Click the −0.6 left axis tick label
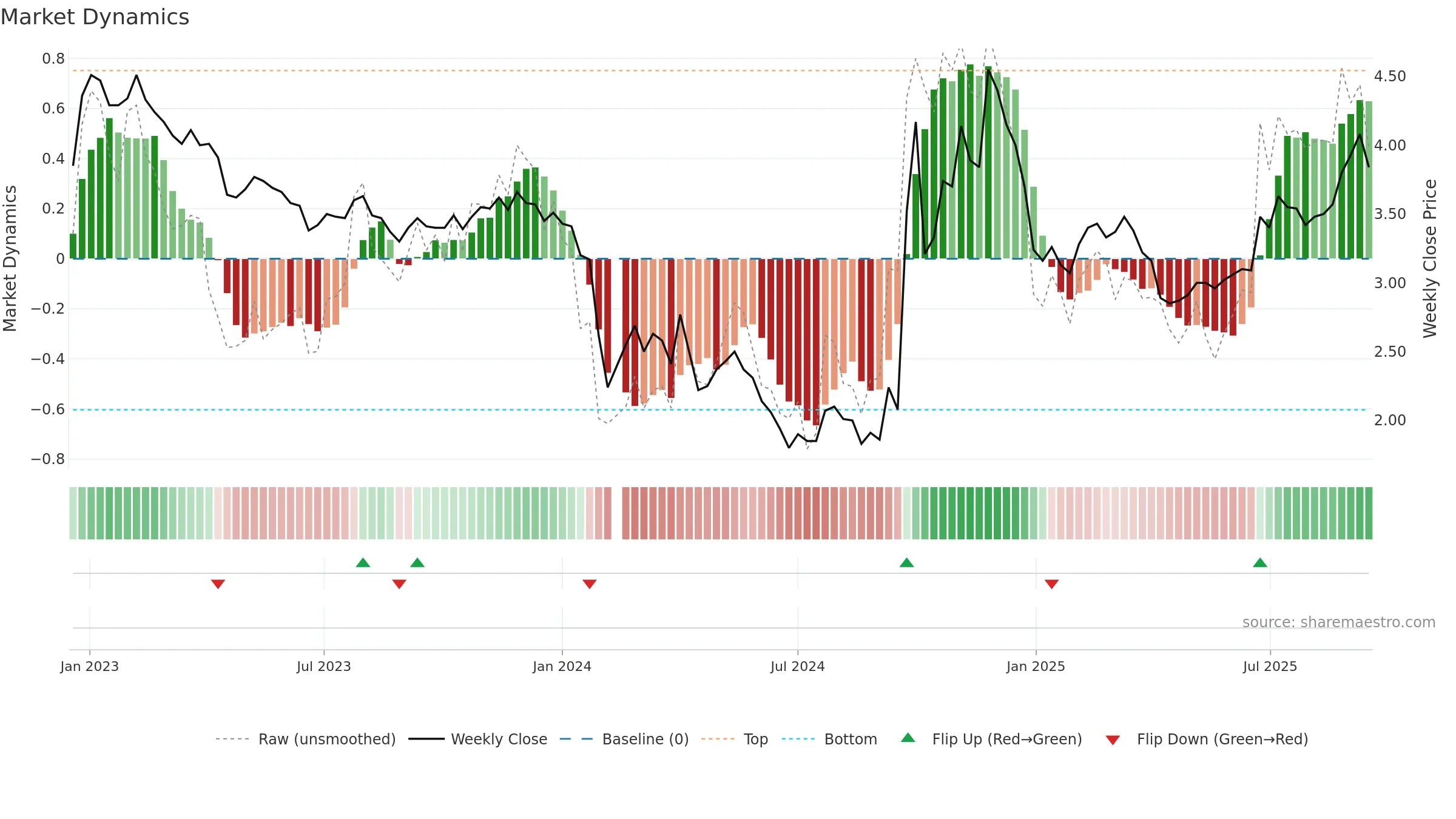This screenshot has height=819, width=1456. click(x=48, y=409)
